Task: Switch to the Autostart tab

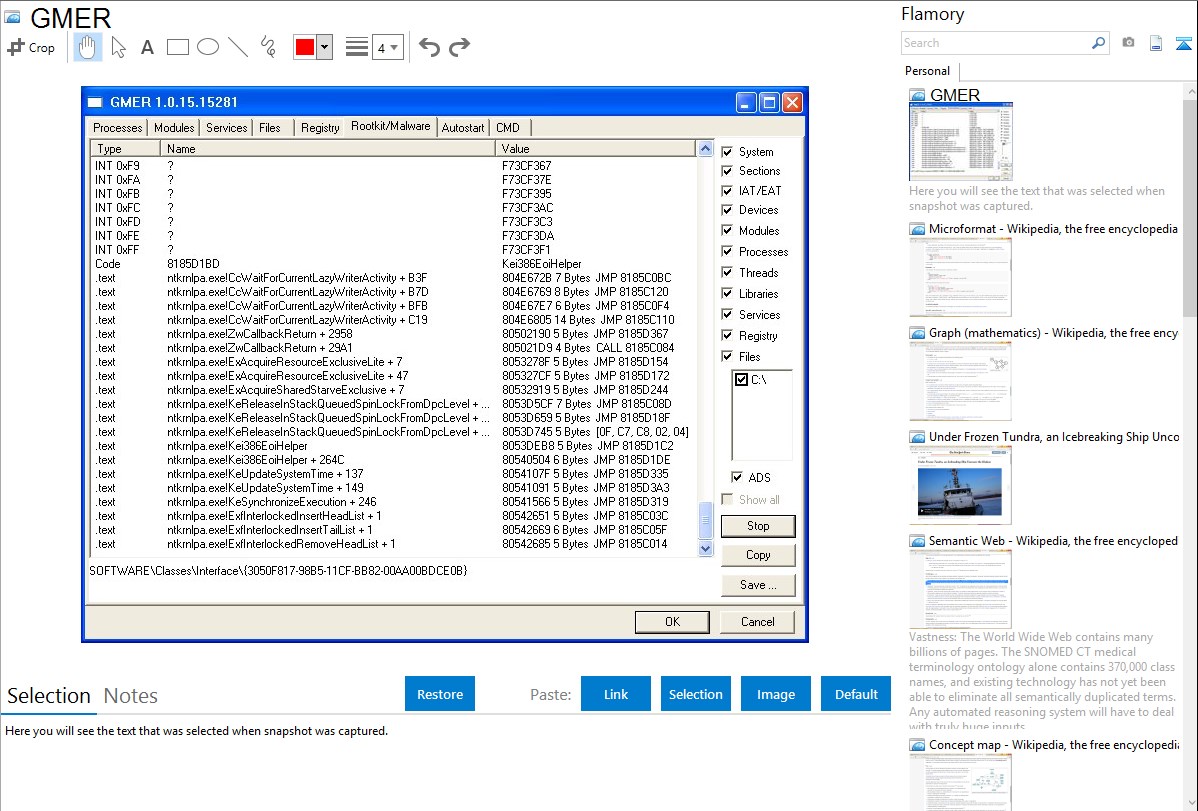Action: coord(463,128)
